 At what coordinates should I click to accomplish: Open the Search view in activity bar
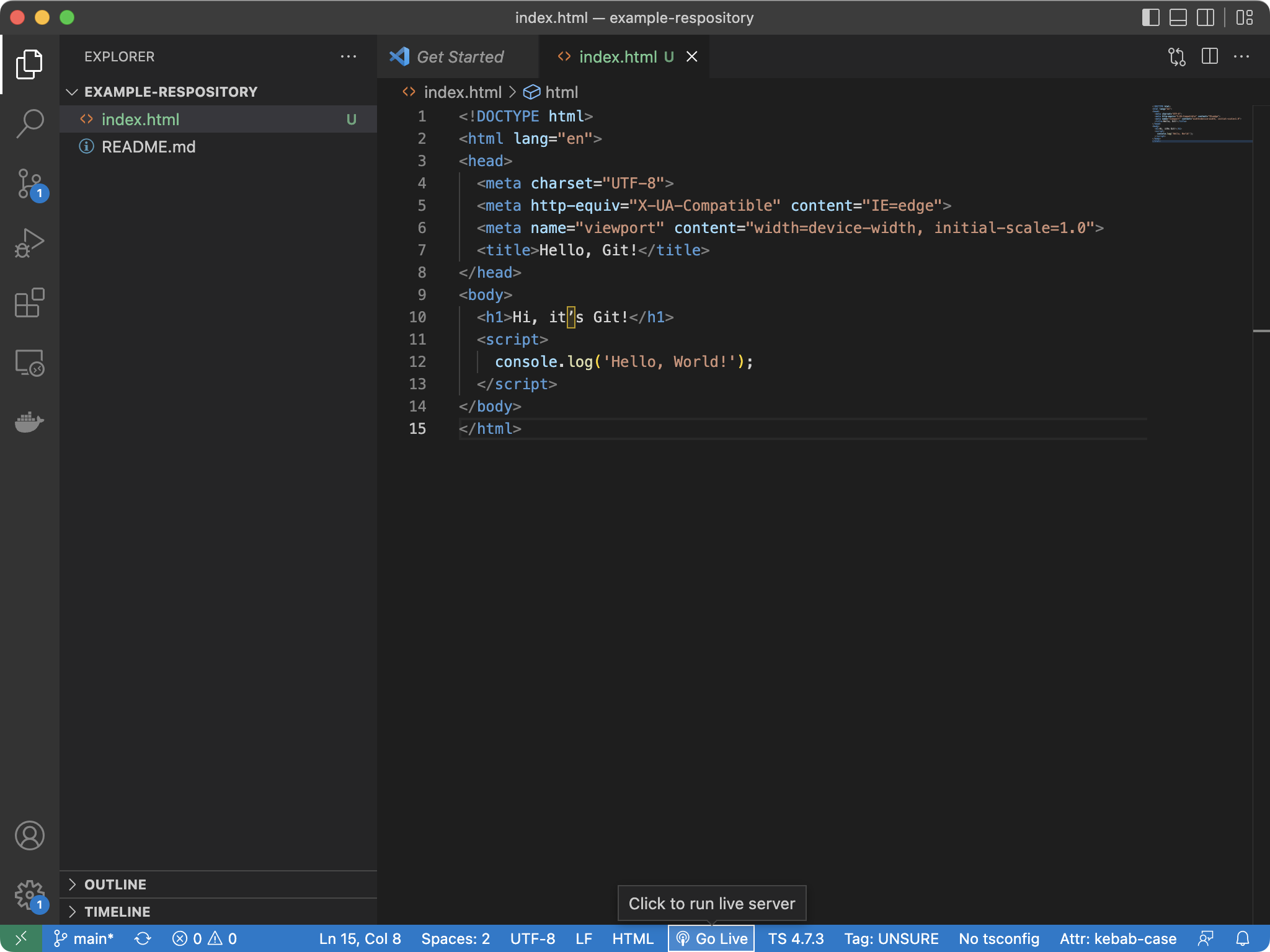(x=29, y=123)
